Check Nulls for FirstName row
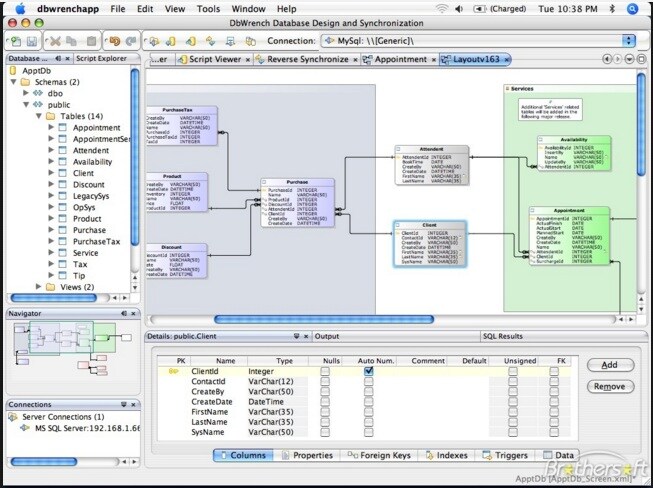 coord(325,412)
